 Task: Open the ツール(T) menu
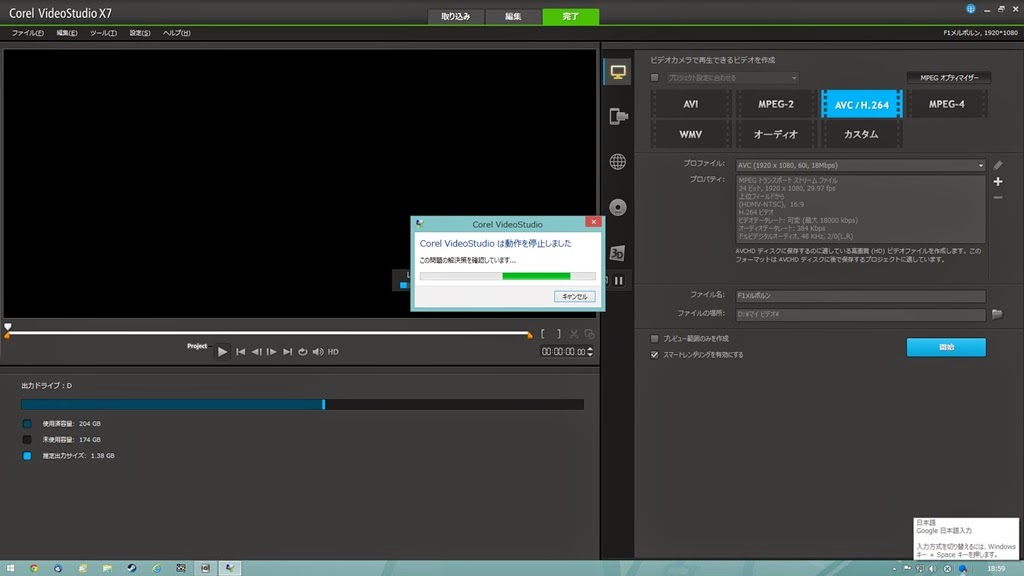(103, 33)
